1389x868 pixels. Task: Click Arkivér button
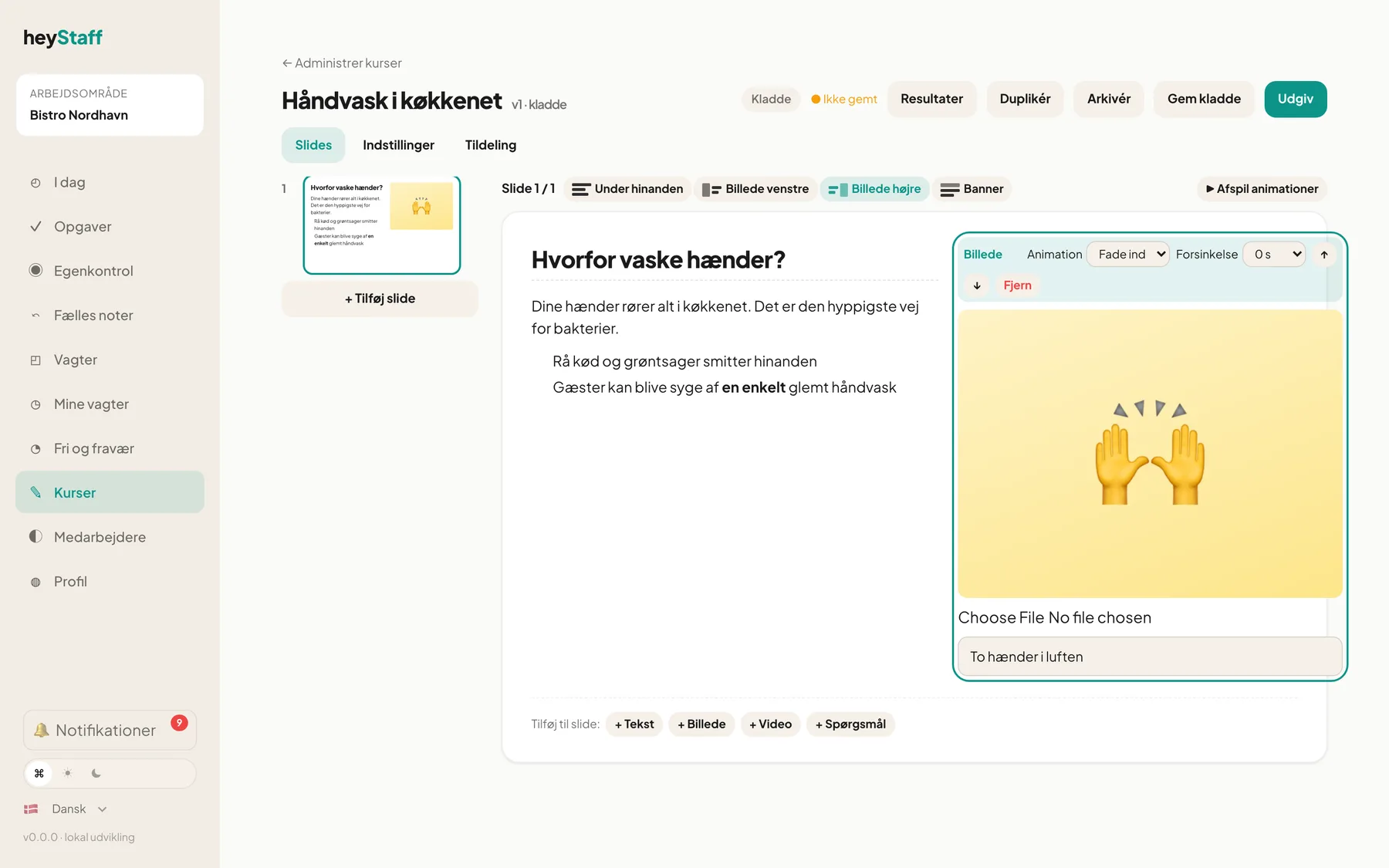coord(1109,99)
